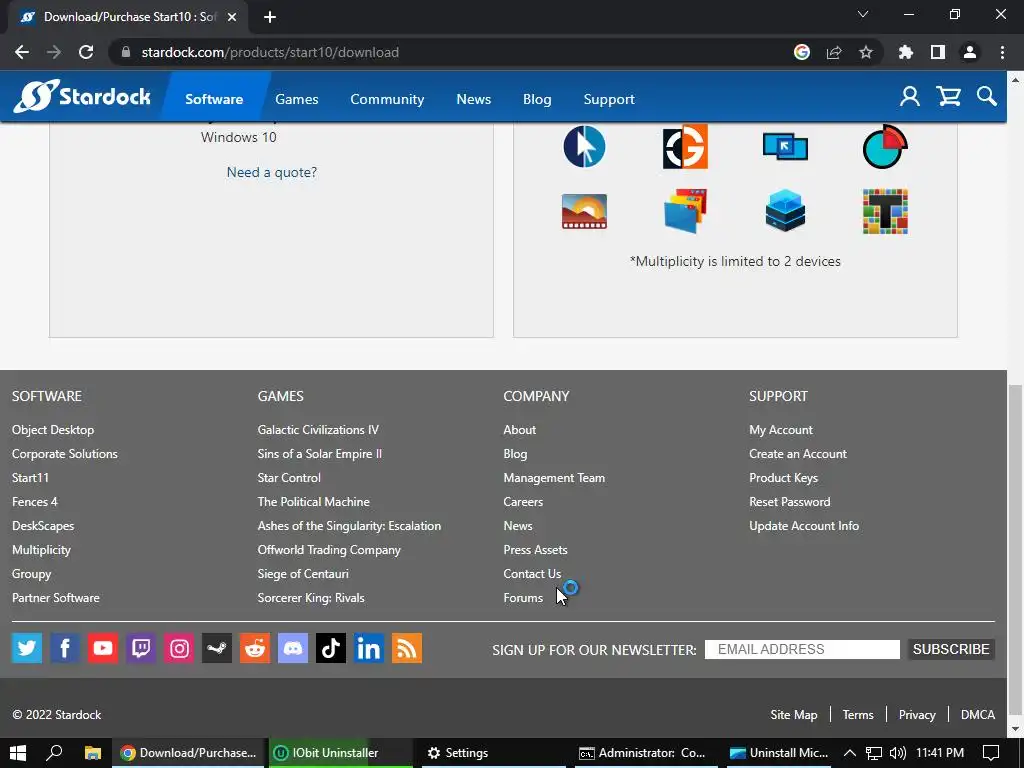Open Chrome extensions puzzle icon
1024x768 pixels.
tap(905, 52)
